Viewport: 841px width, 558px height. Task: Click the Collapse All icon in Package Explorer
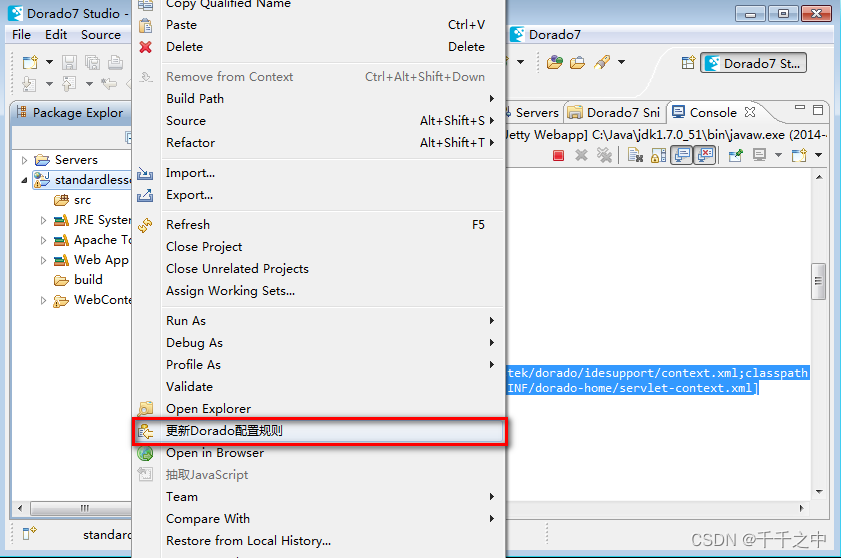129,137
